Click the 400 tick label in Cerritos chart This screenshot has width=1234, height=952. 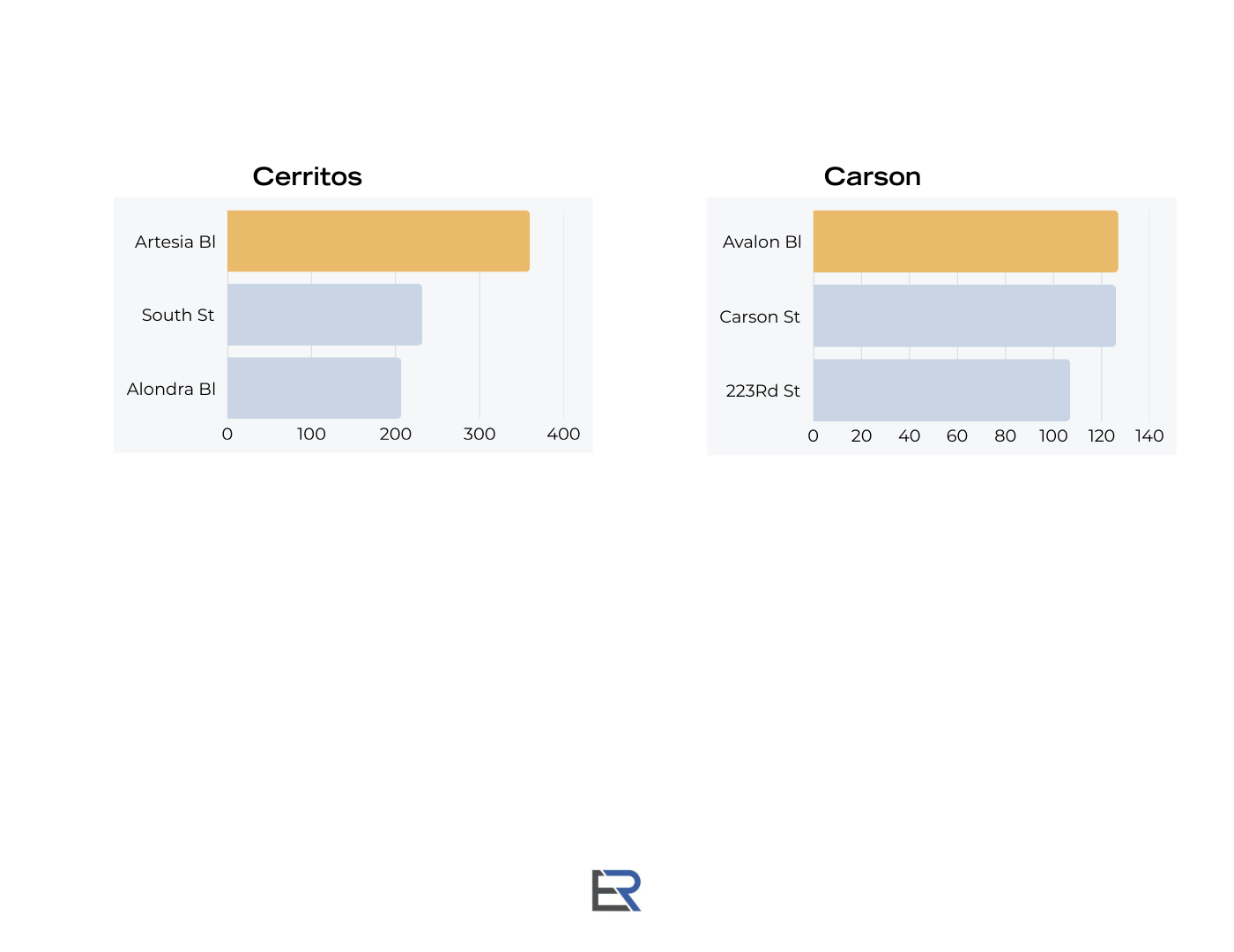[563, 434]
